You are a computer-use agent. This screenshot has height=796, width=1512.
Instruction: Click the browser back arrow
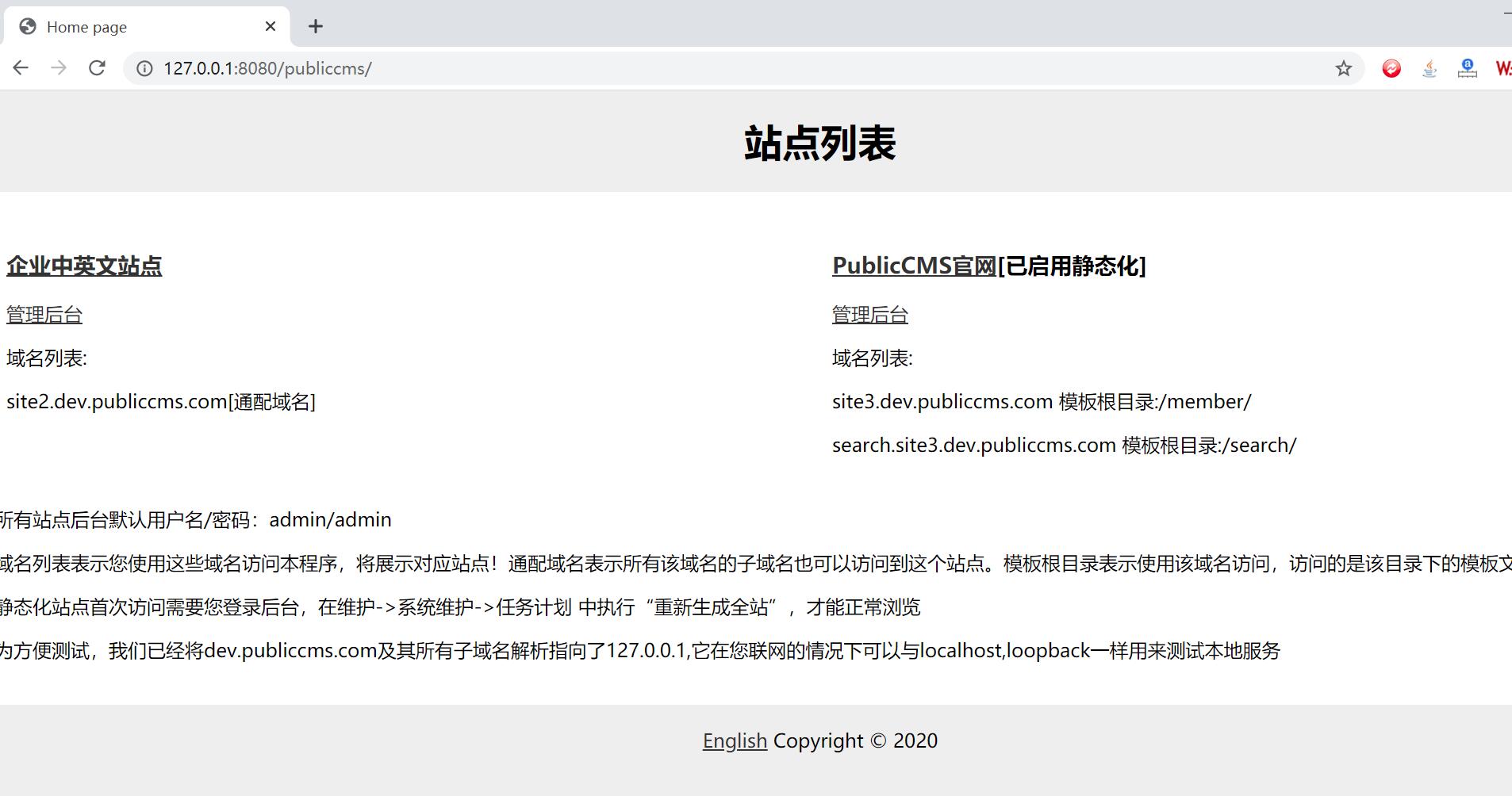(21, 68)
